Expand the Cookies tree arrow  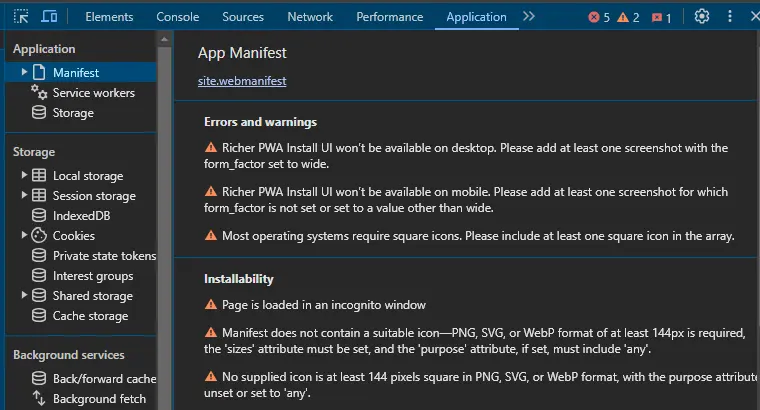click(24, 235)
